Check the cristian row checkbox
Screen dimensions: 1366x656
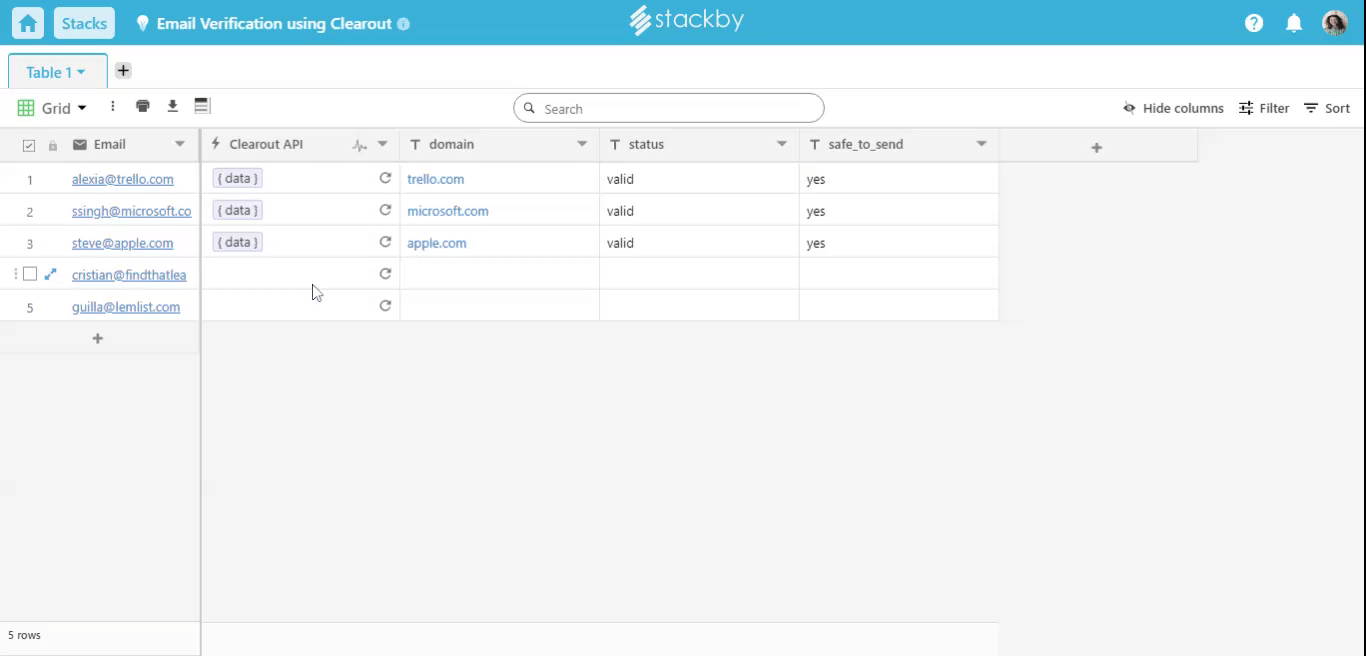click(30, 274)
